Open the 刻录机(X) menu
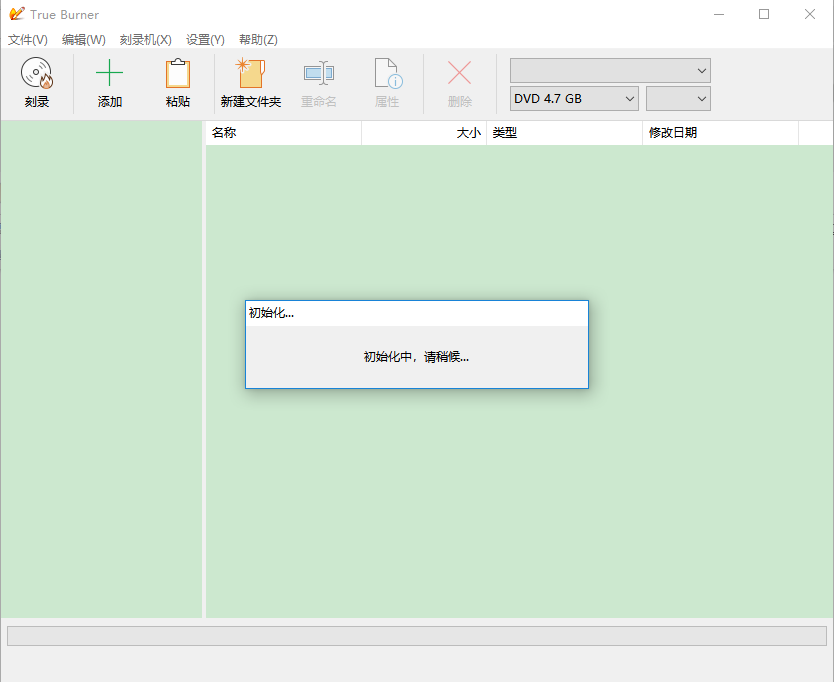Image resolution: width=834 pixels, height=682 pixels. pyautogui.click(x=146, y=40)
